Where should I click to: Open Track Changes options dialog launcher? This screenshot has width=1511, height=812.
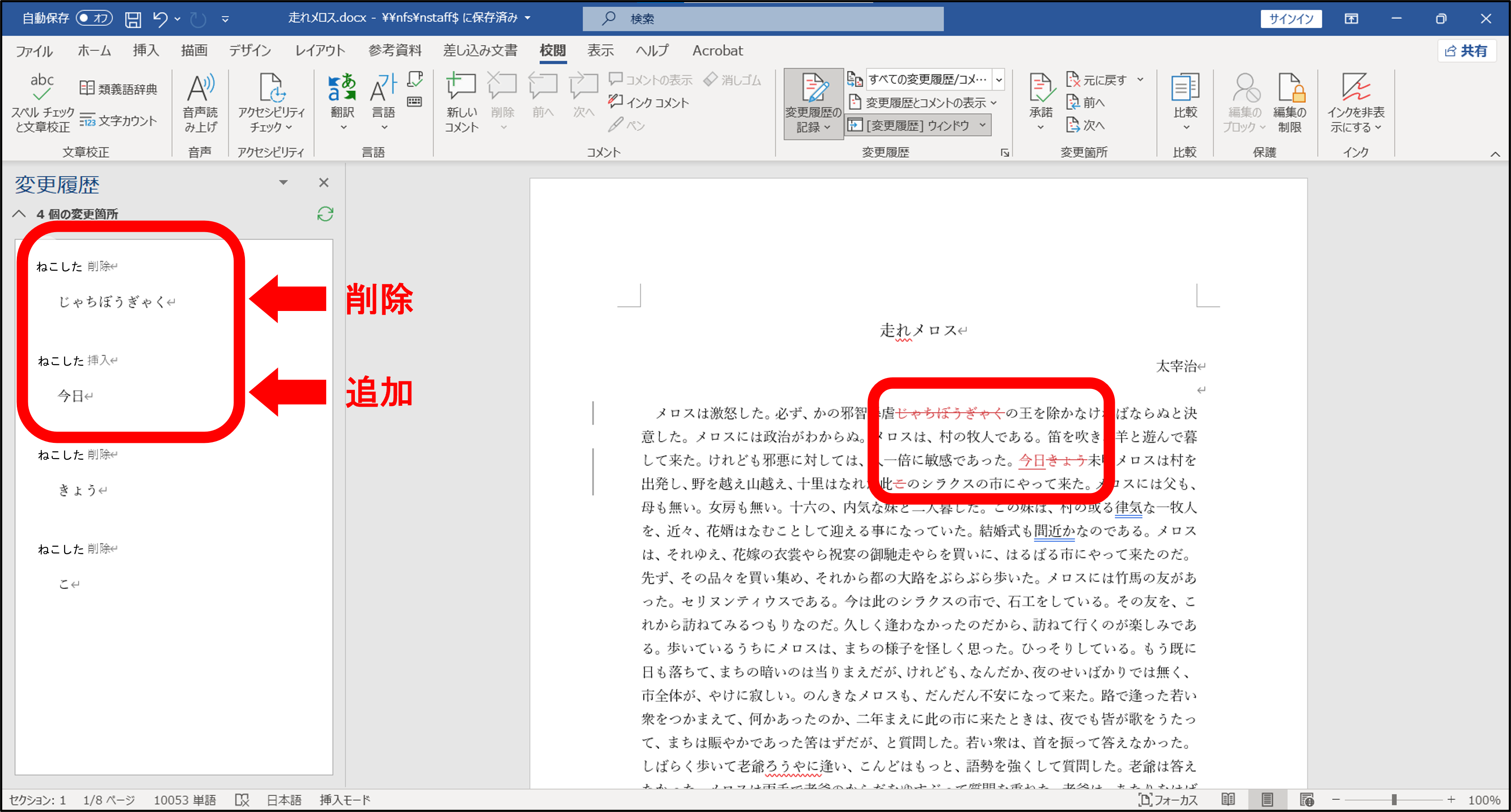(1005, 153)
